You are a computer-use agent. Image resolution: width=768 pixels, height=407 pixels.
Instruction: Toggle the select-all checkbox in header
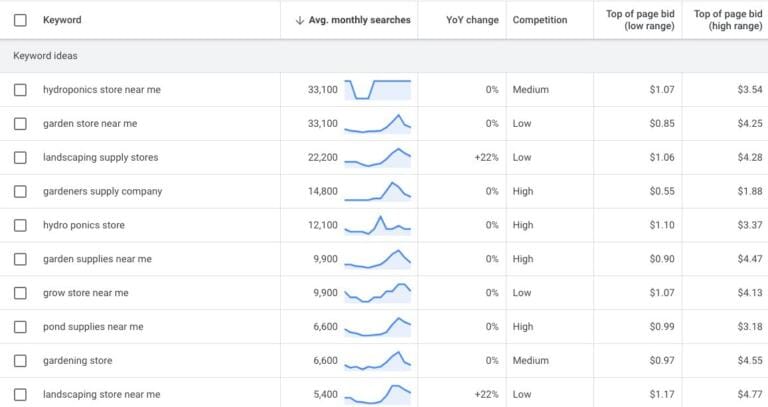click(20, 20)
